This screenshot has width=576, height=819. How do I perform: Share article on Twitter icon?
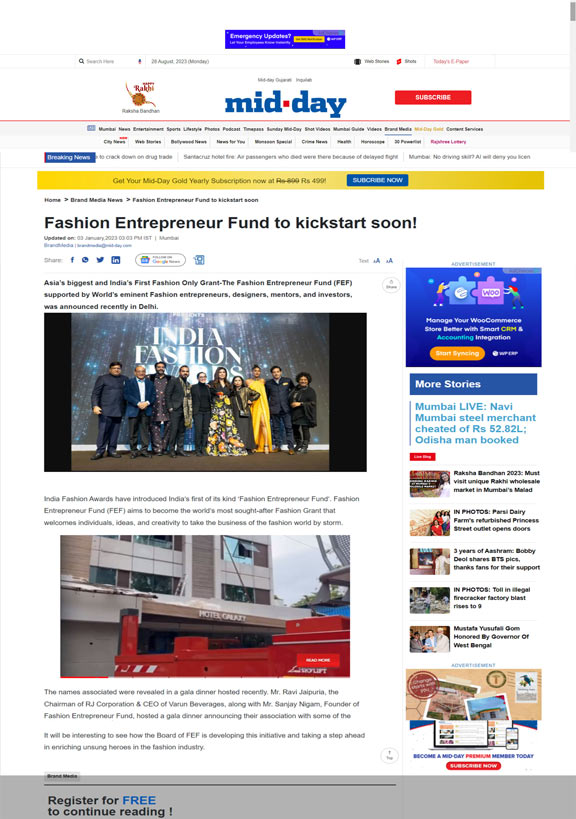pos(100,260)
